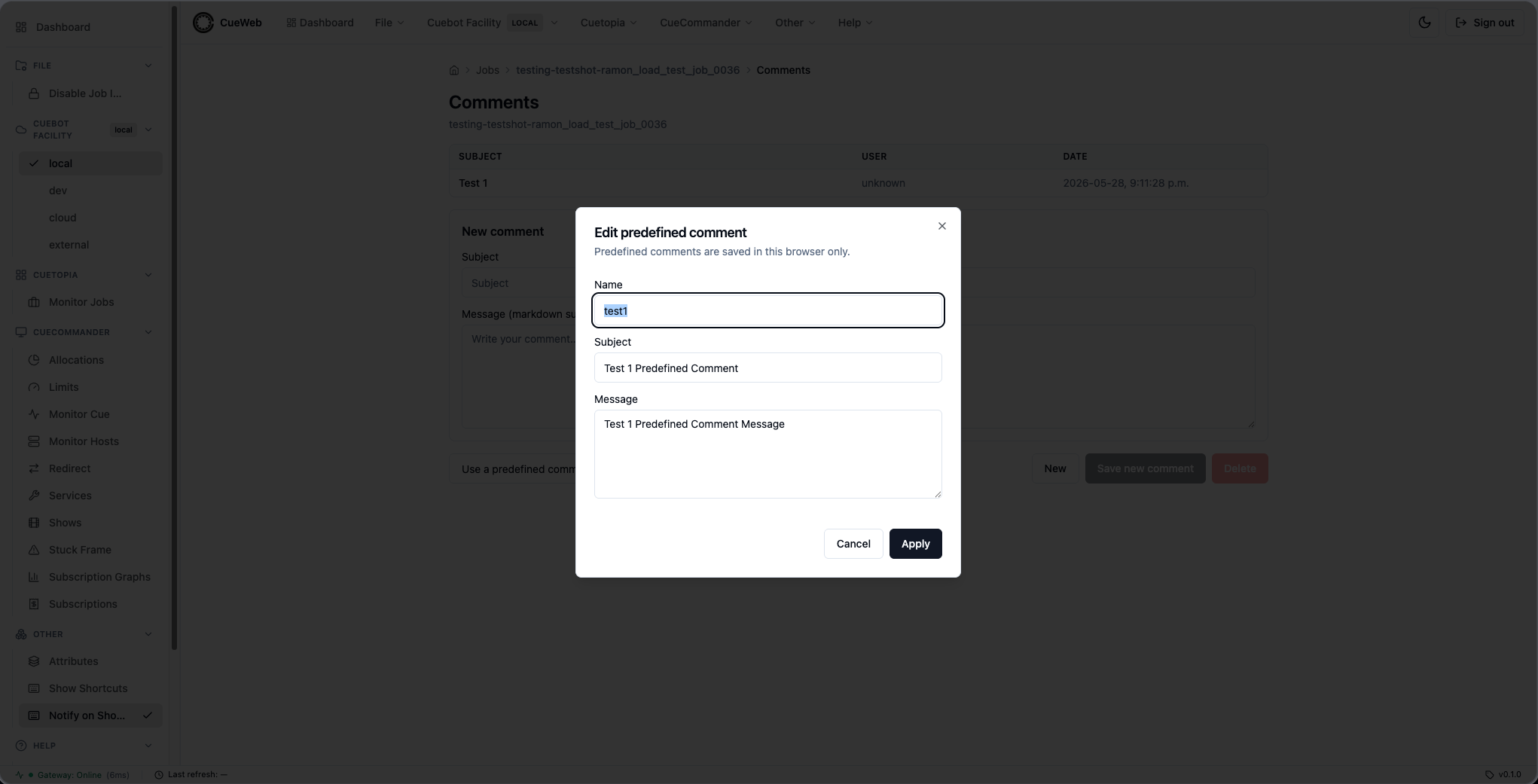The width and height of the screenshot is (1538, 784).
Task: Open the Cuetopia top menu
Action: tap(609, 23)
